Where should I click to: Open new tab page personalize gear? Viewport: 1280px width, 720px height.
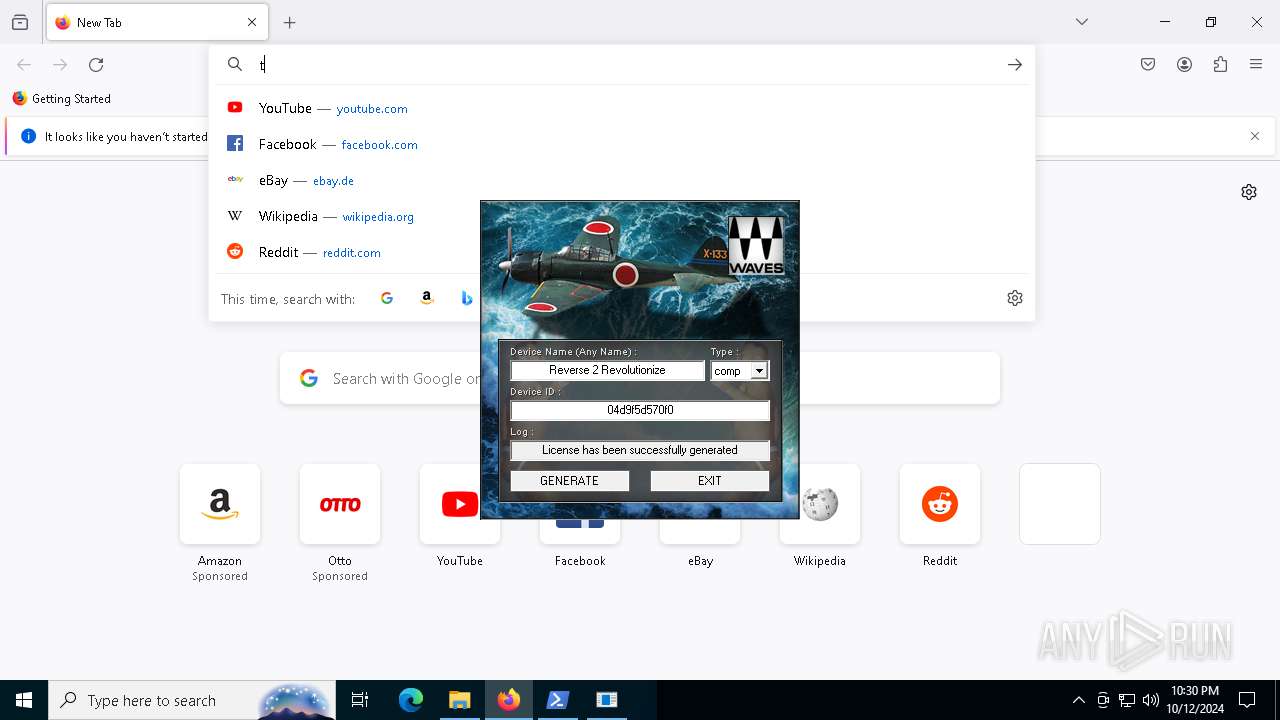coord(1249,192)
